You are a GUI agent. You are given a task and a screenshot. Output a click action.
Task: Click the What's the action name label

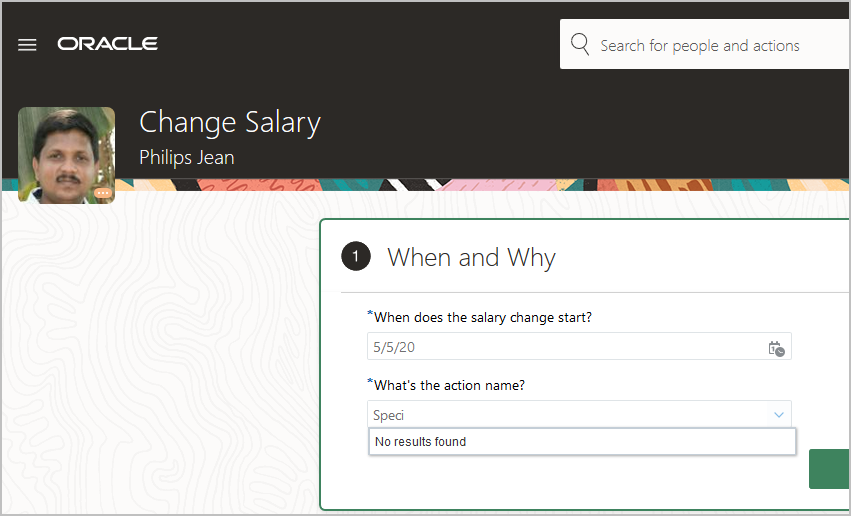(x=449, y=385)
